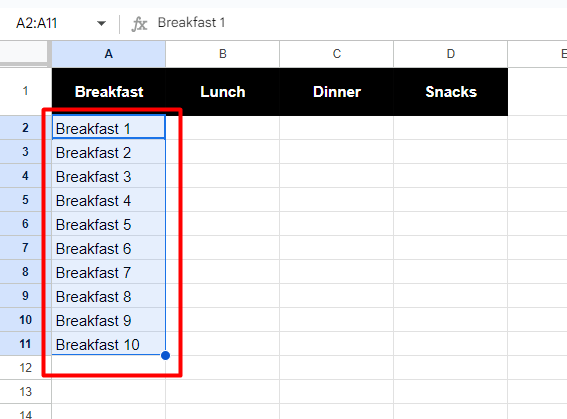Click cell containing Breakfast 5
The image size is (567, 419).
click(108, 224)
